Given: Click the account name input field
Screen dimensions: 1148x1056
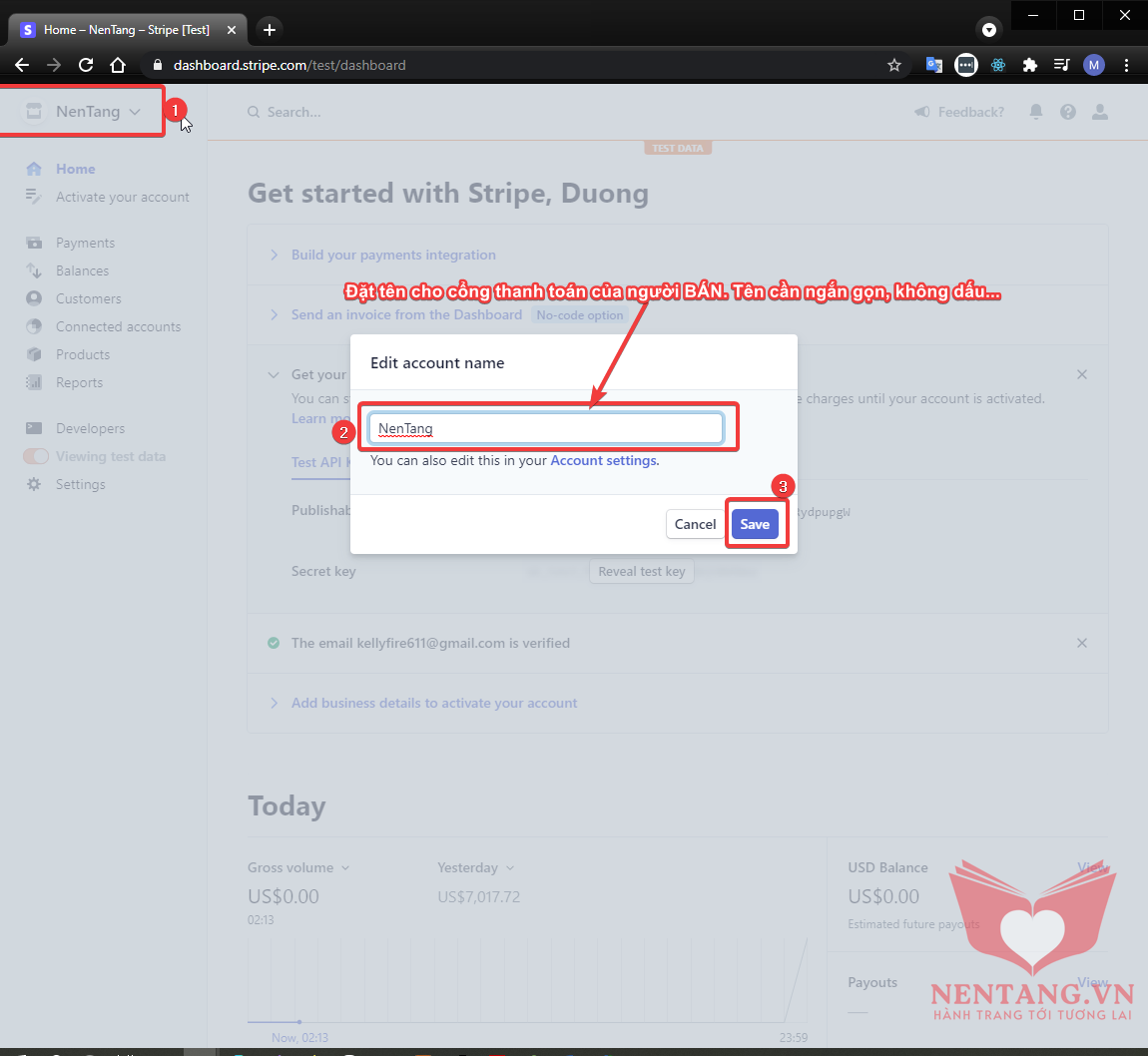Looking at the screenshot, I should coord(546,428).
